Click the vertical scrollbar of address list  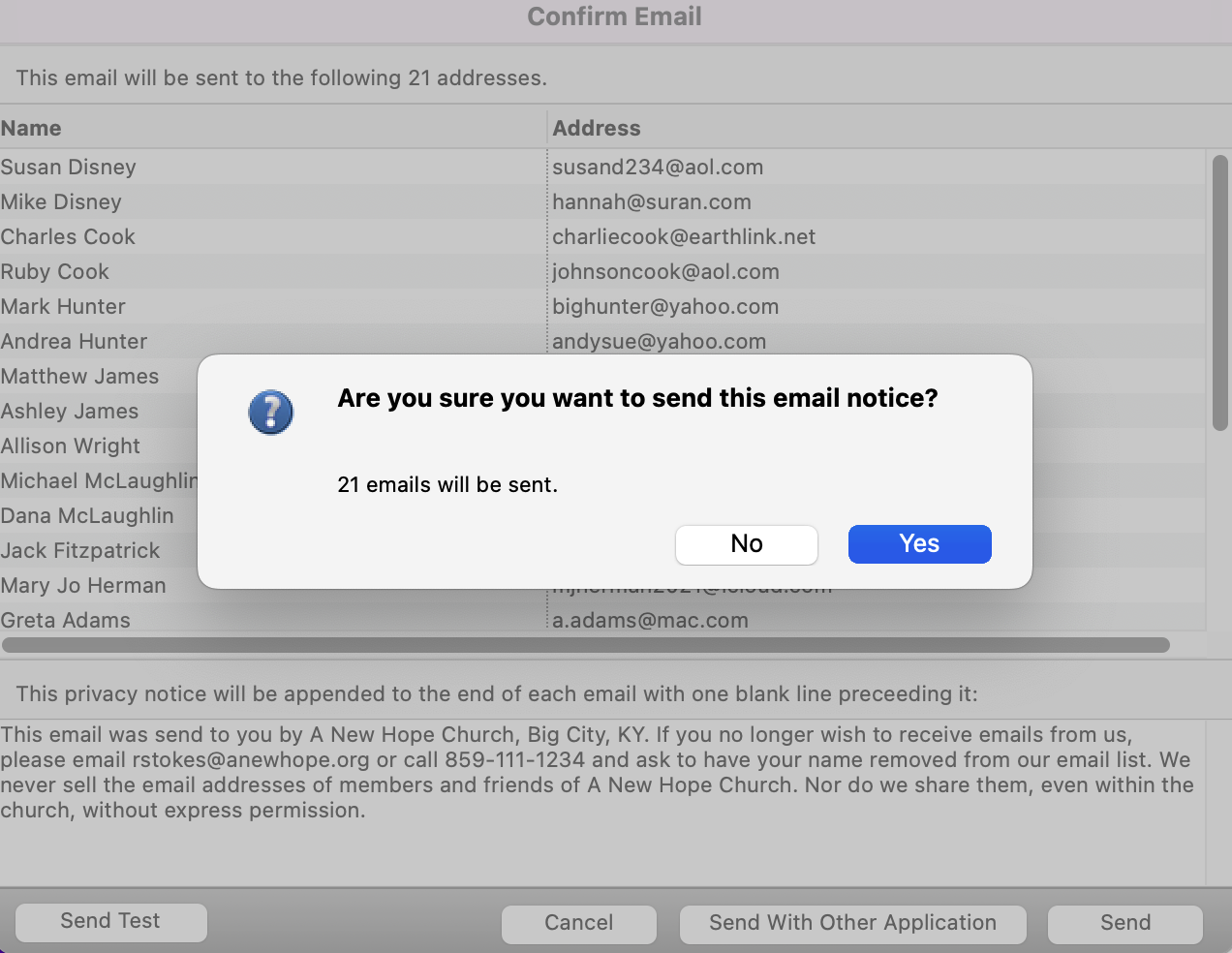coord(1219,292)
